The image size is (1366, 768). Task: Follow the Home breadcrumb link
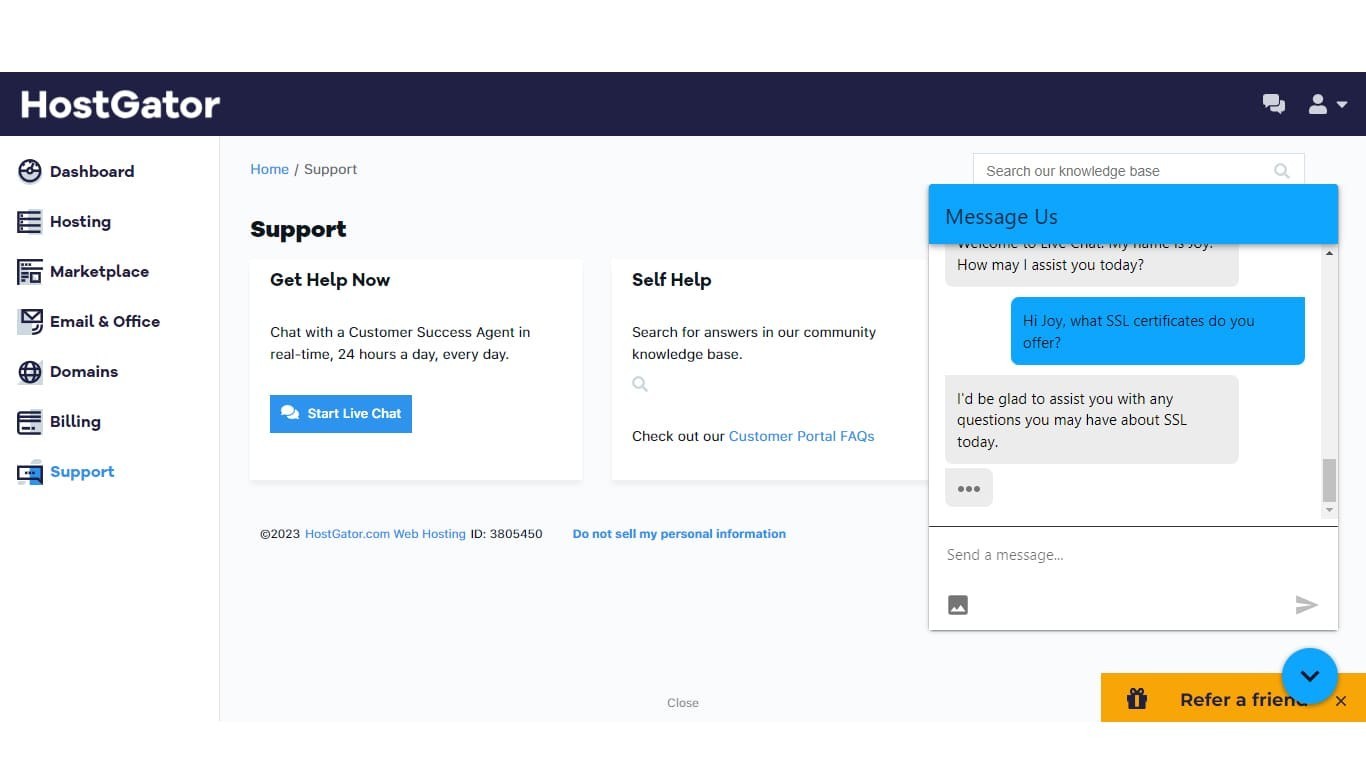[269, 169]
